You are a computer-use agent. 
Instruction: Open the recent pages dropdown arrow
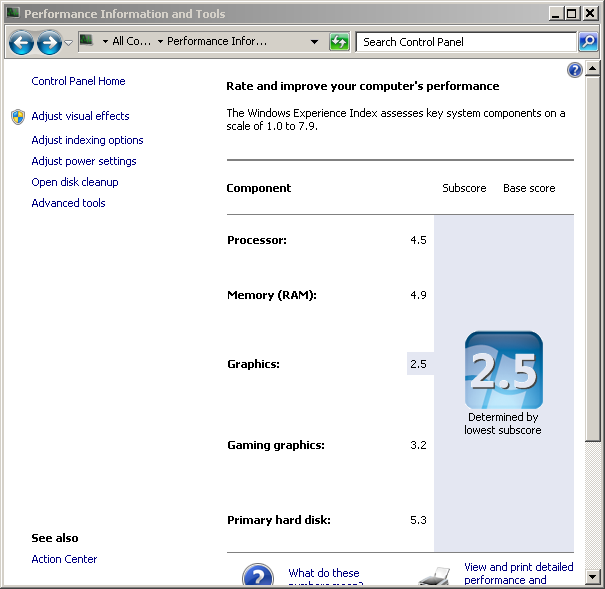click(68, 42)
